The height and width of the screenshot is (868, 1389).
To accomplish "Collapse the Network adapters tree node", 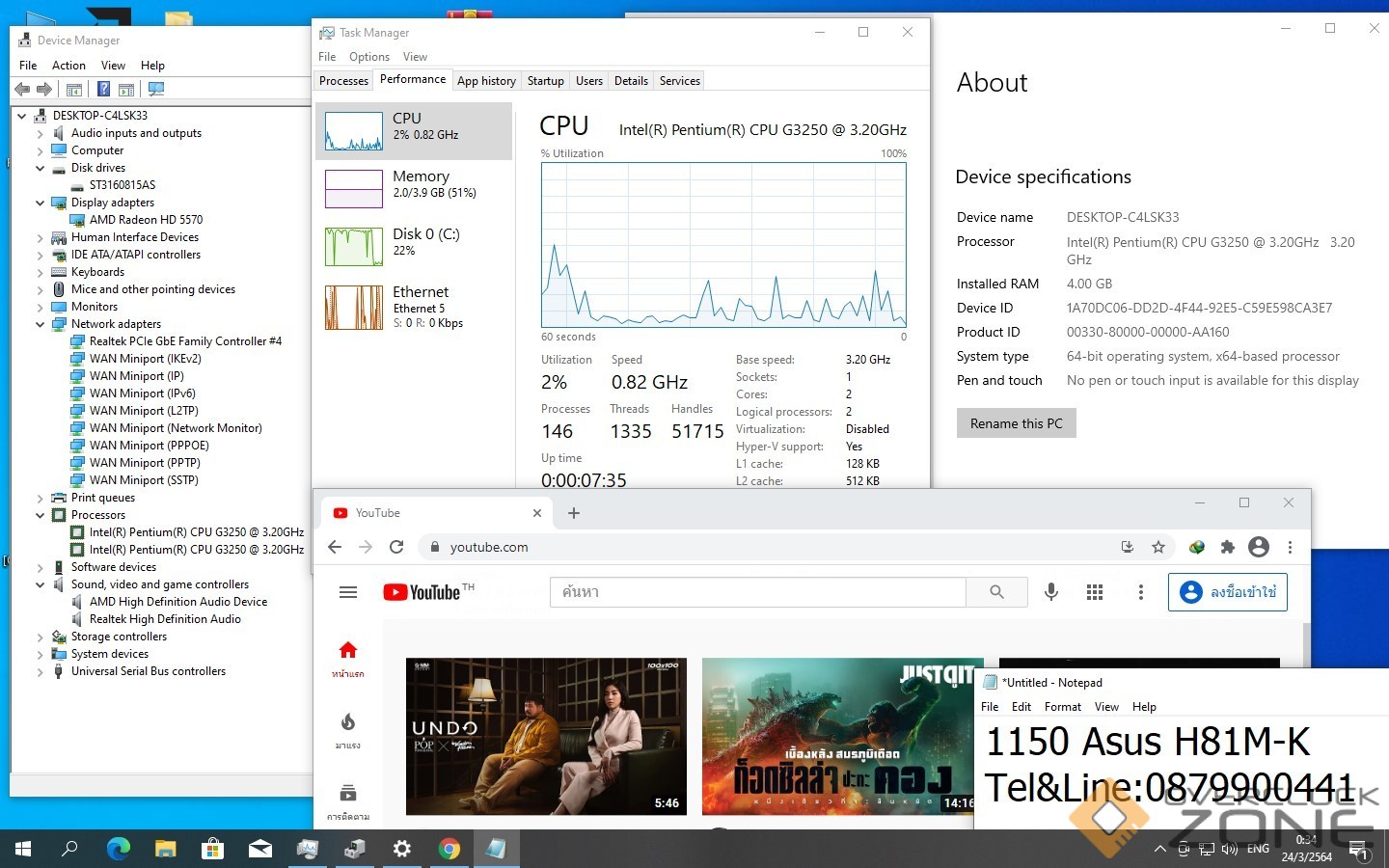I will pyautogui.click(x=41, y=324).
